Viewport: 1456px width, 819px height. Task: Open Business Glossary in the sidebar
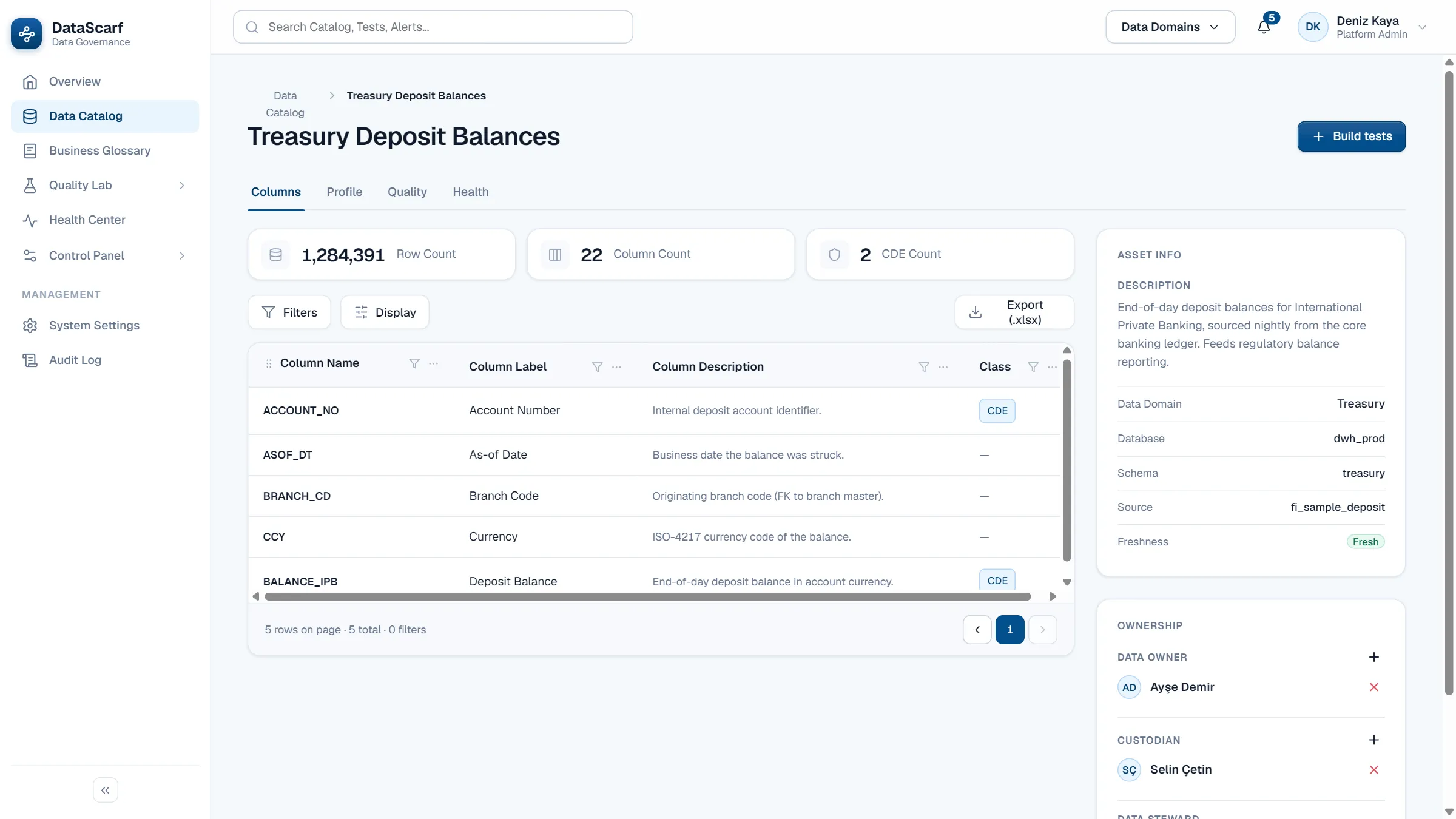(x=105, y=150)
